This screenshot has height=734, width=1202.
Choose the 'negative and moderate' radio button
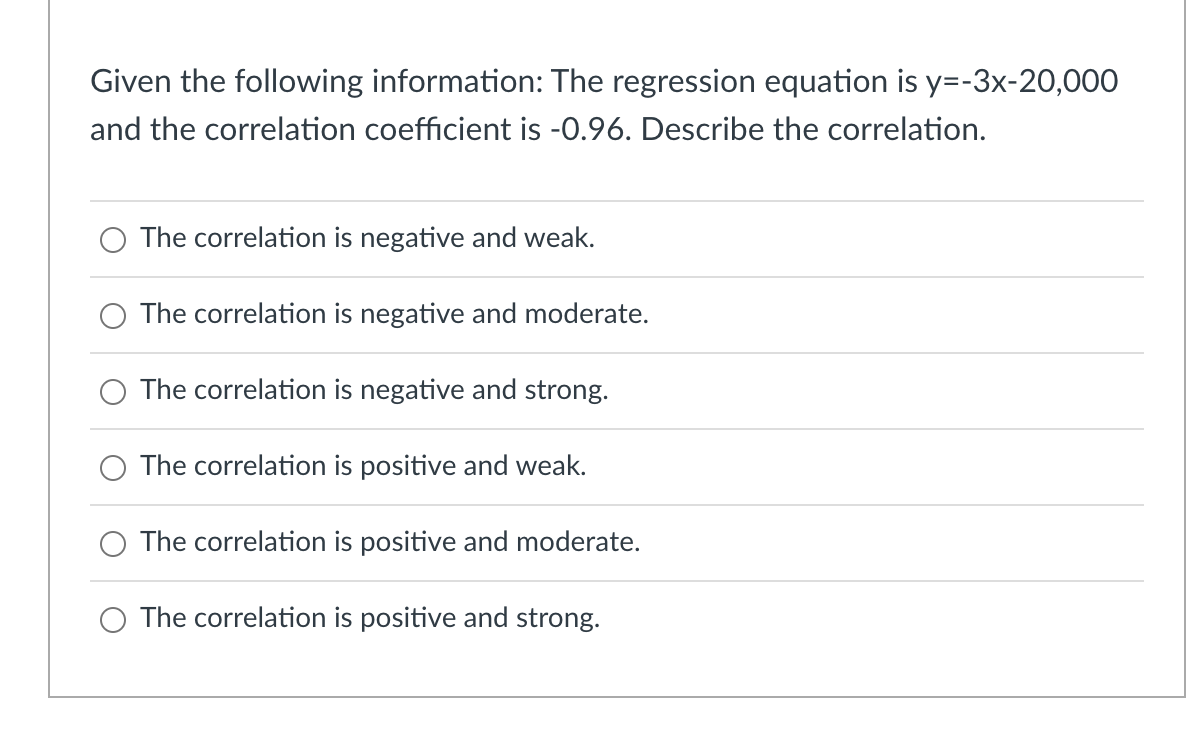coord(112,315)
